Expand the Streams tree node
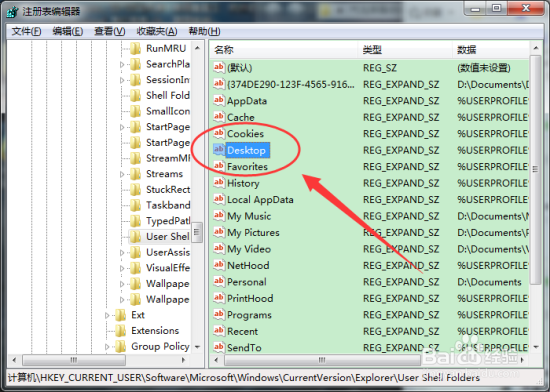Viewport: 550px width, 392px height. click(122, 174)
